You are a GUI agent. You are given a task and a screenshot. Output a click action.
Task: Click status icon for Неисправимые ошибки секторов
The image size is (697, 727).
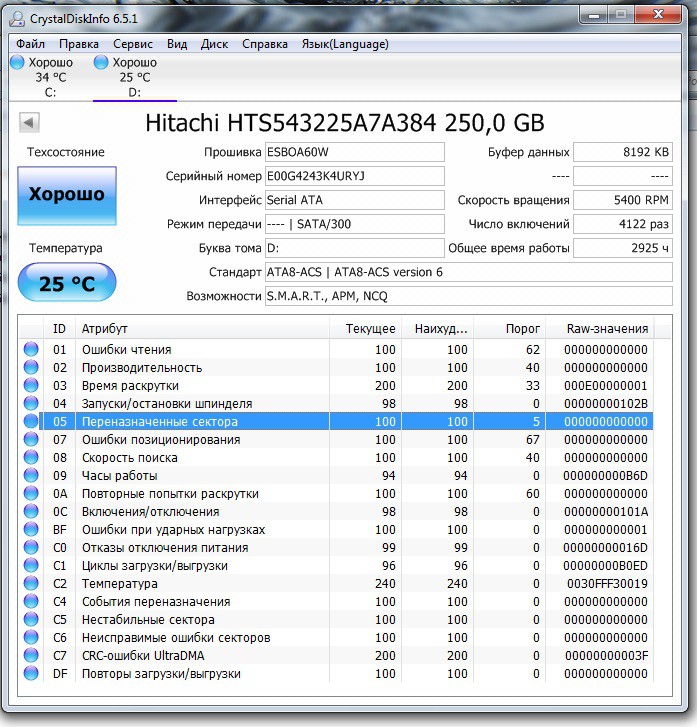(31, 638)
